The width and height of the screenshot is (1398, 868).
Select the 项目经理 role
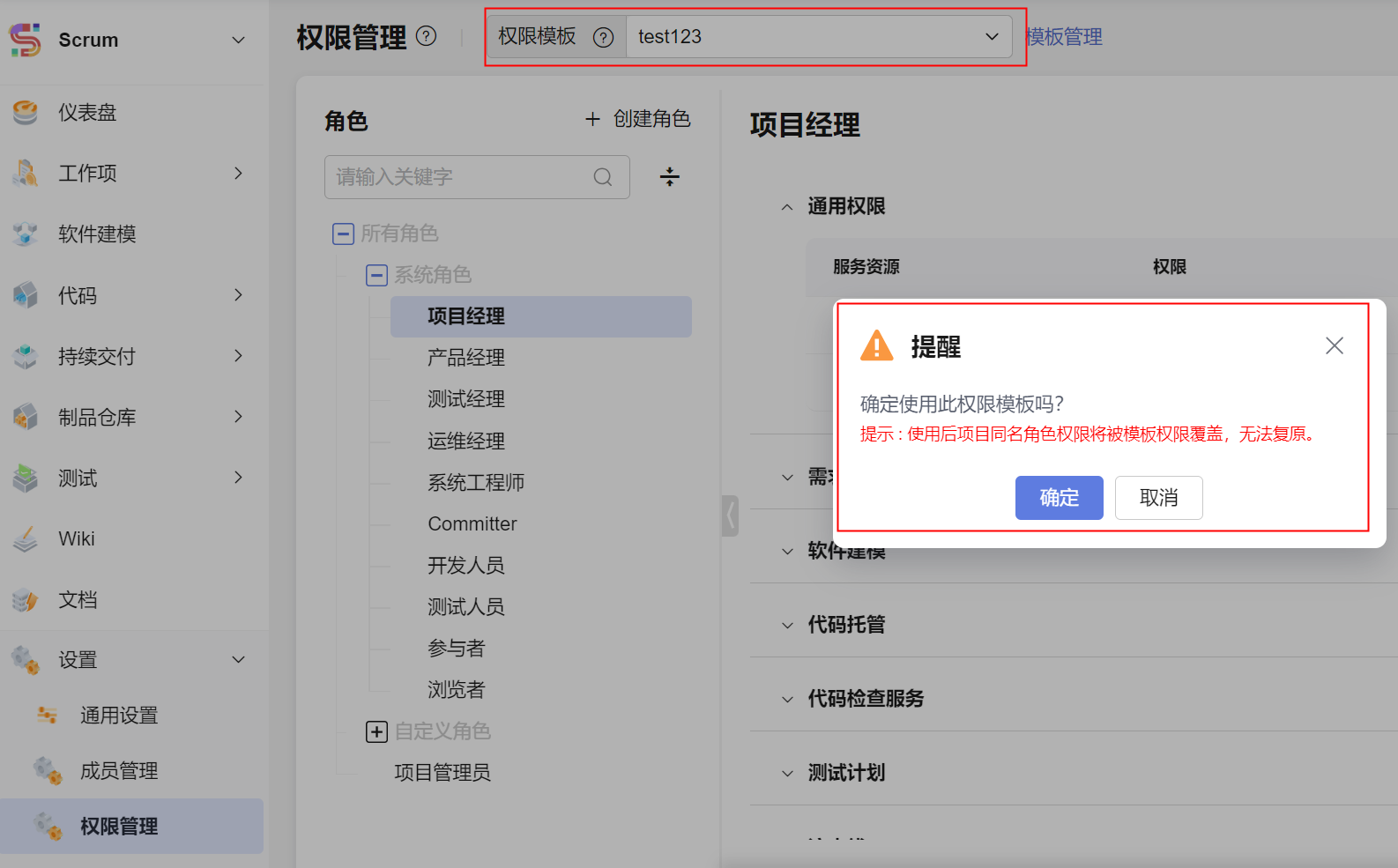541,316
